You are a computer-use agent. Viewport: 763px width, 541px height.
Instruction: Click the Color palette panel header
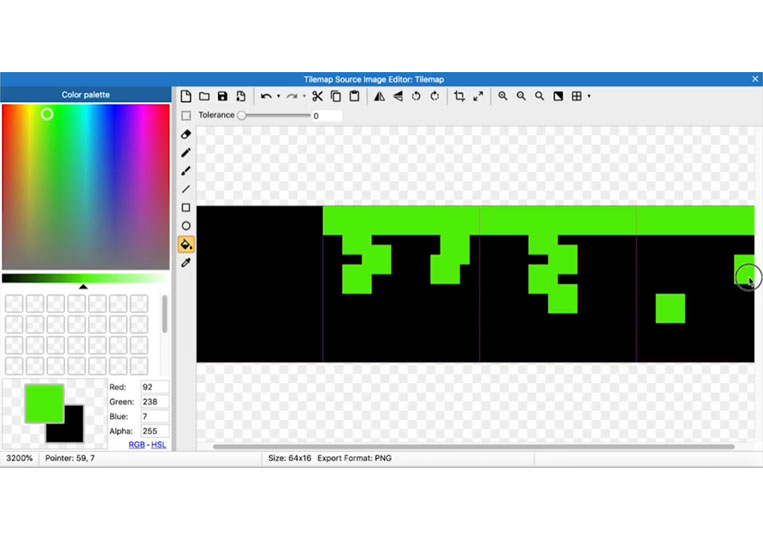[86, 94]
